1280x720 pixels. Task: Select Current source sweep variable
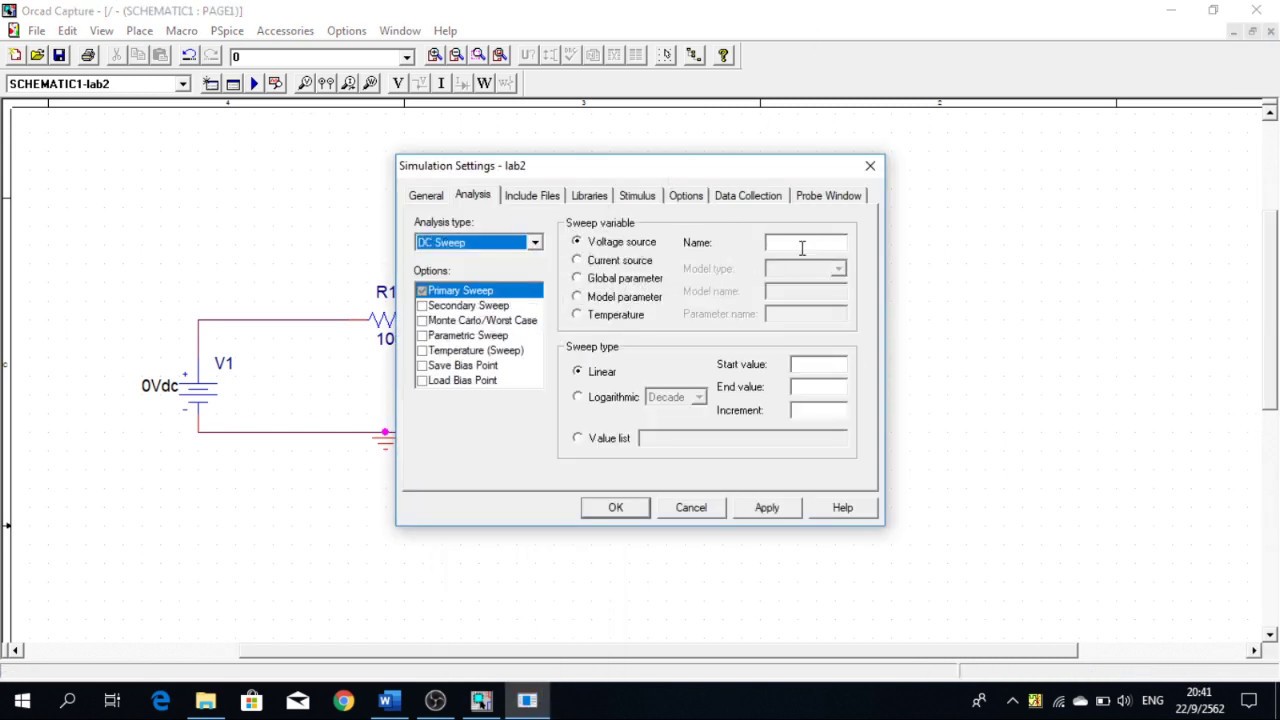point(577,260)
